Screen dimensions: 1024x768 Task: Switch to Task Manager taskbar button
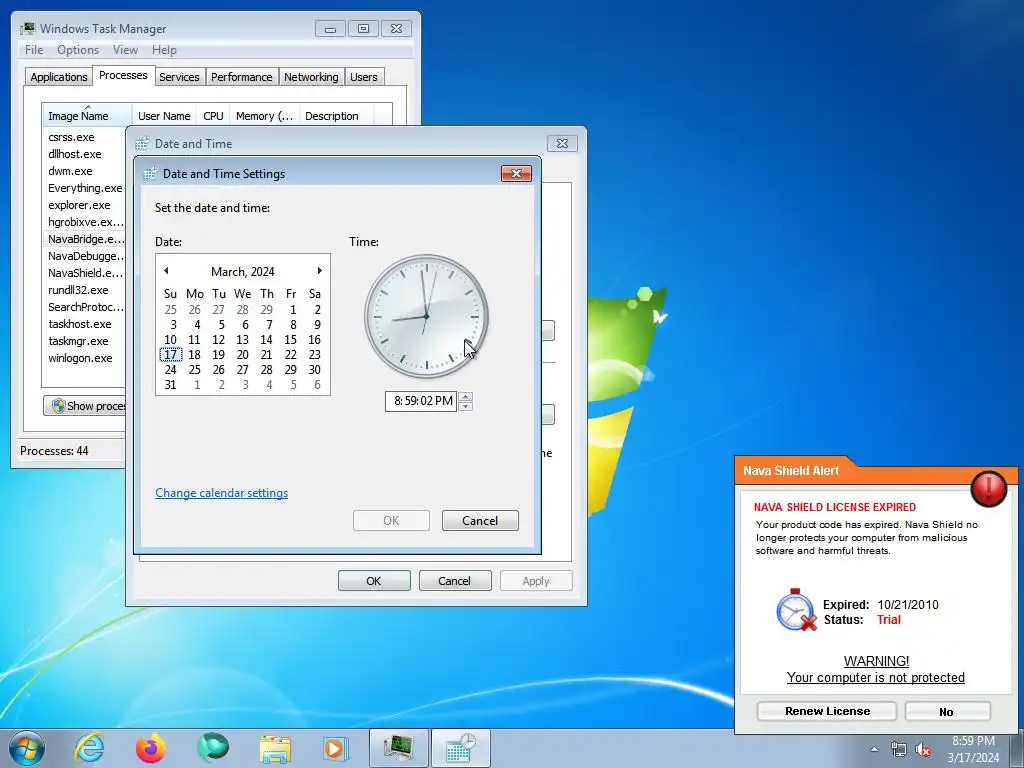[398, 748]
